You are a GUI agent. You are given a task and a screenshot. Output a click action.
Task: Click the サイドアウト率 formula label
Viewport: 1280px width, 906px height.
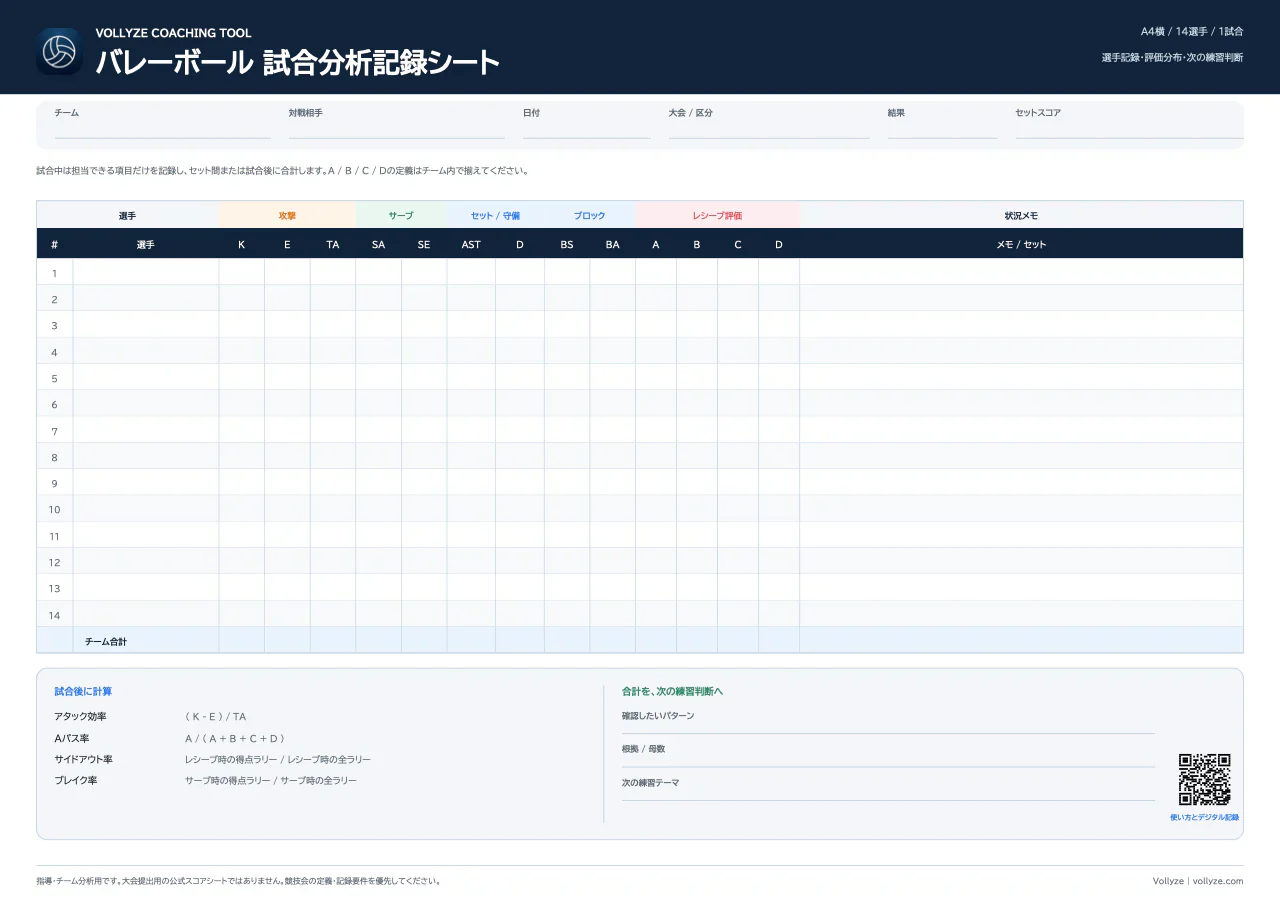click(x=83, y=759)
